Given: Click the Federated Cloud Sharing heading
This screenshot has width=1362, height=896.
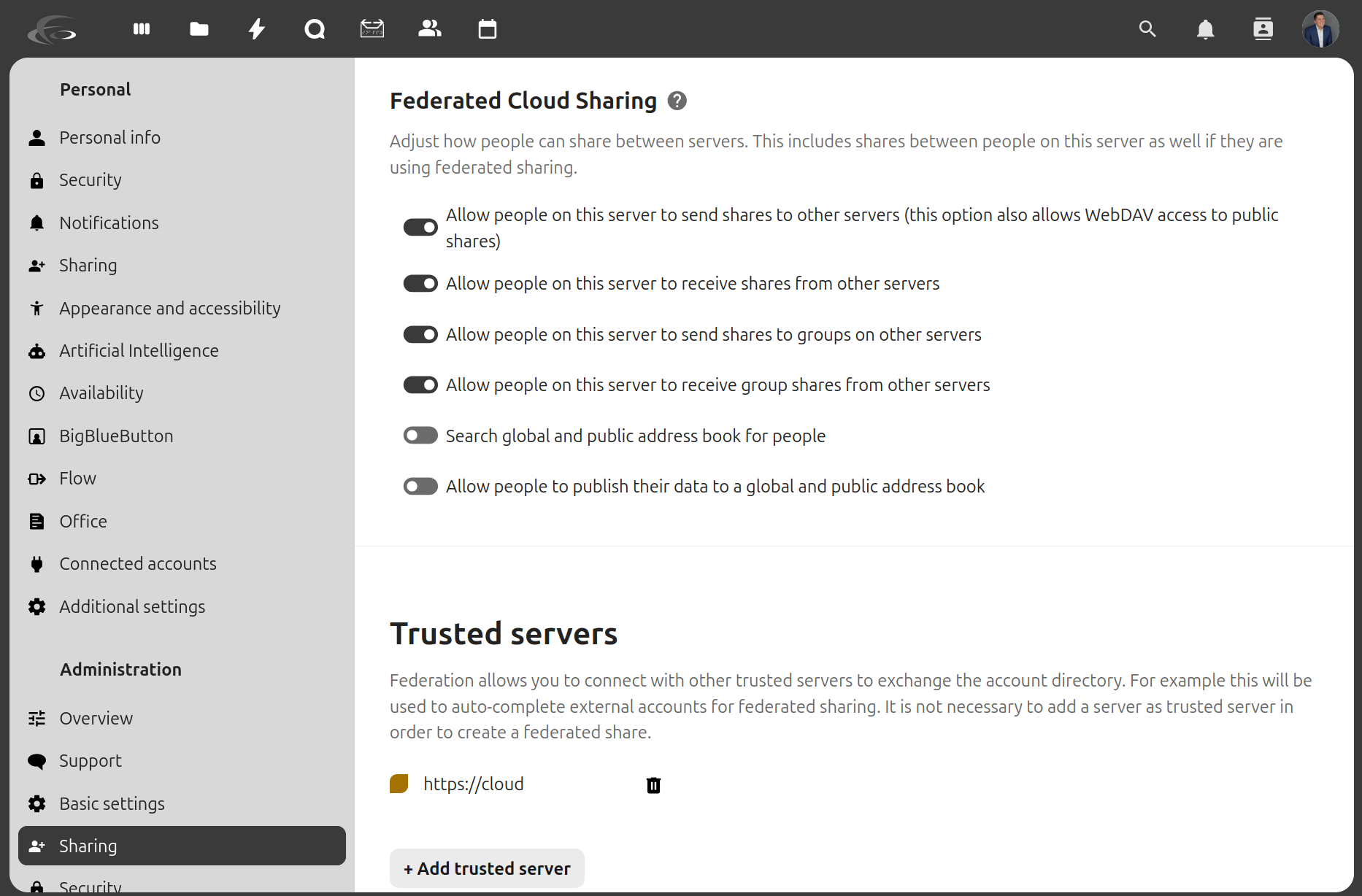Looking at the screenshot, I should 523,101.
